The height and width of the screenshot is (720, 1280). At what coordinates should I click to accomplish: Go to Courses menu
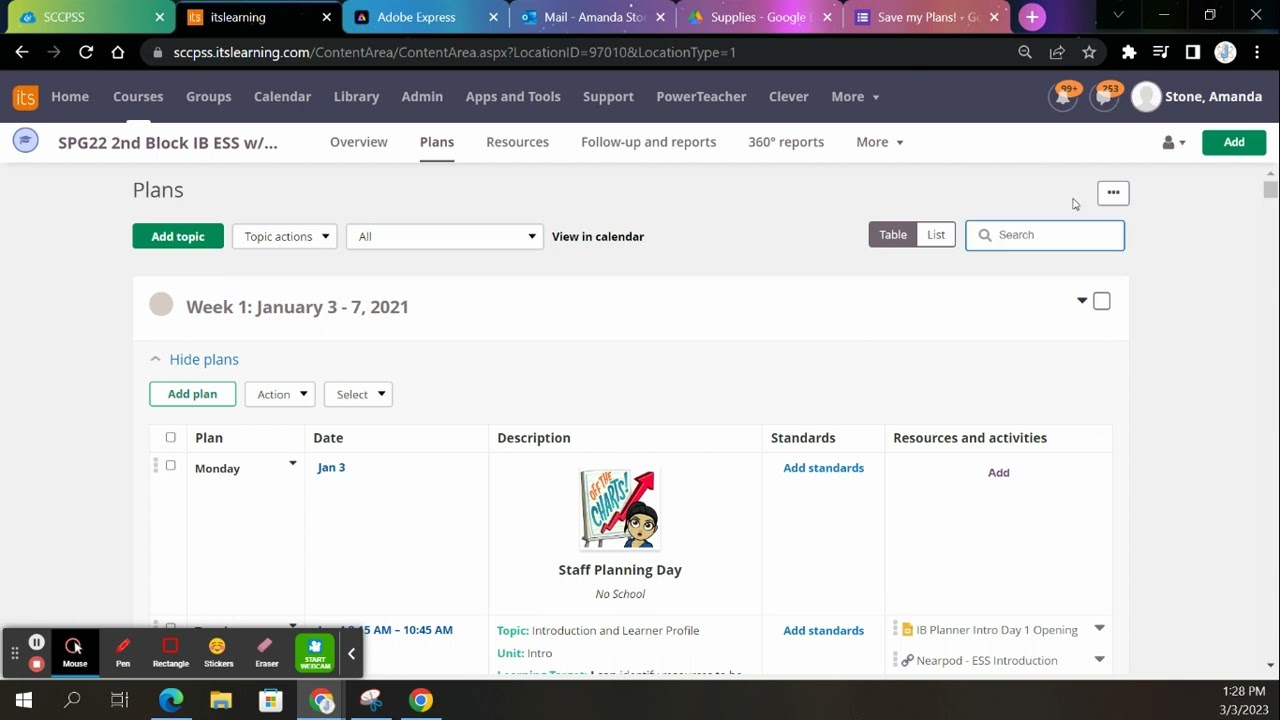pos(138,97)
